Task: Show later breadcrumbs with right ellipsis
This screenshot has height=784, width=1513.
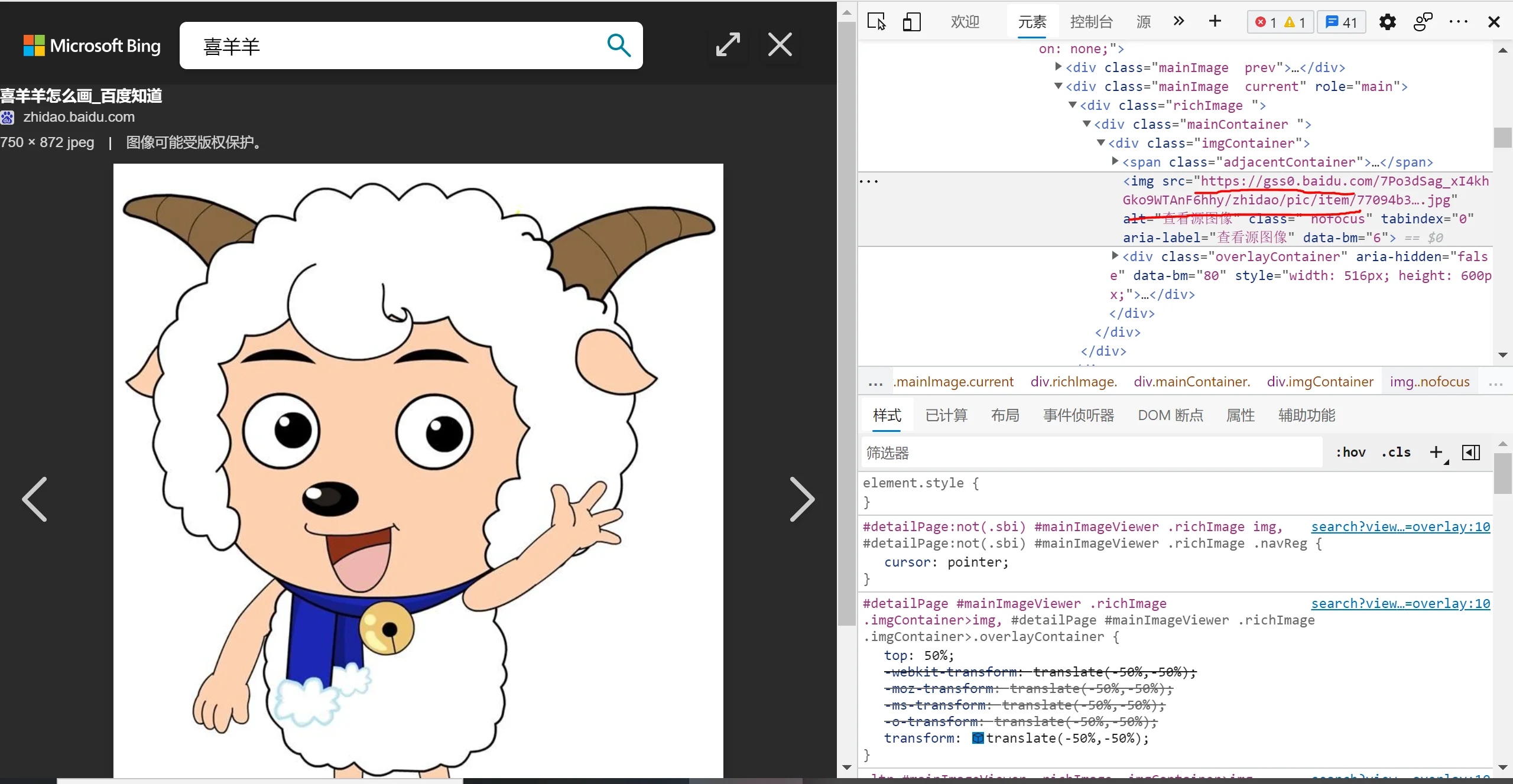Action: [x=1495, y=384]
